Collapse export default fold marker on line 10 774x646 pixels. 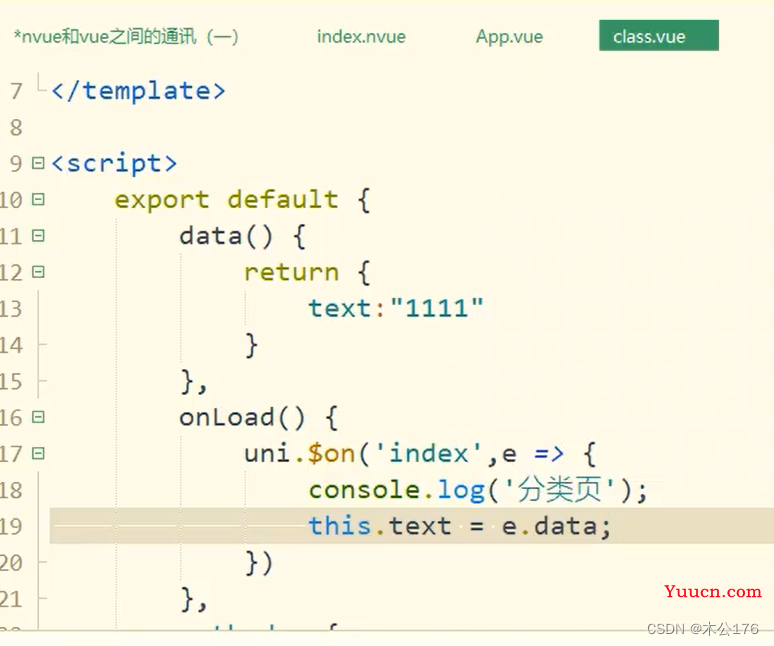coord(38,199)
